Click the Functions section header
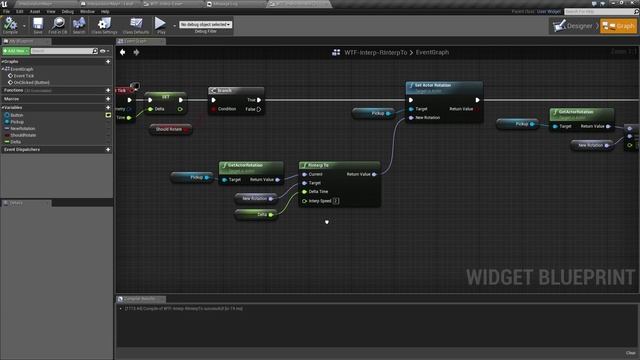Screen dimensions: 640x360 pyautogui.click(x=56, y=90)
